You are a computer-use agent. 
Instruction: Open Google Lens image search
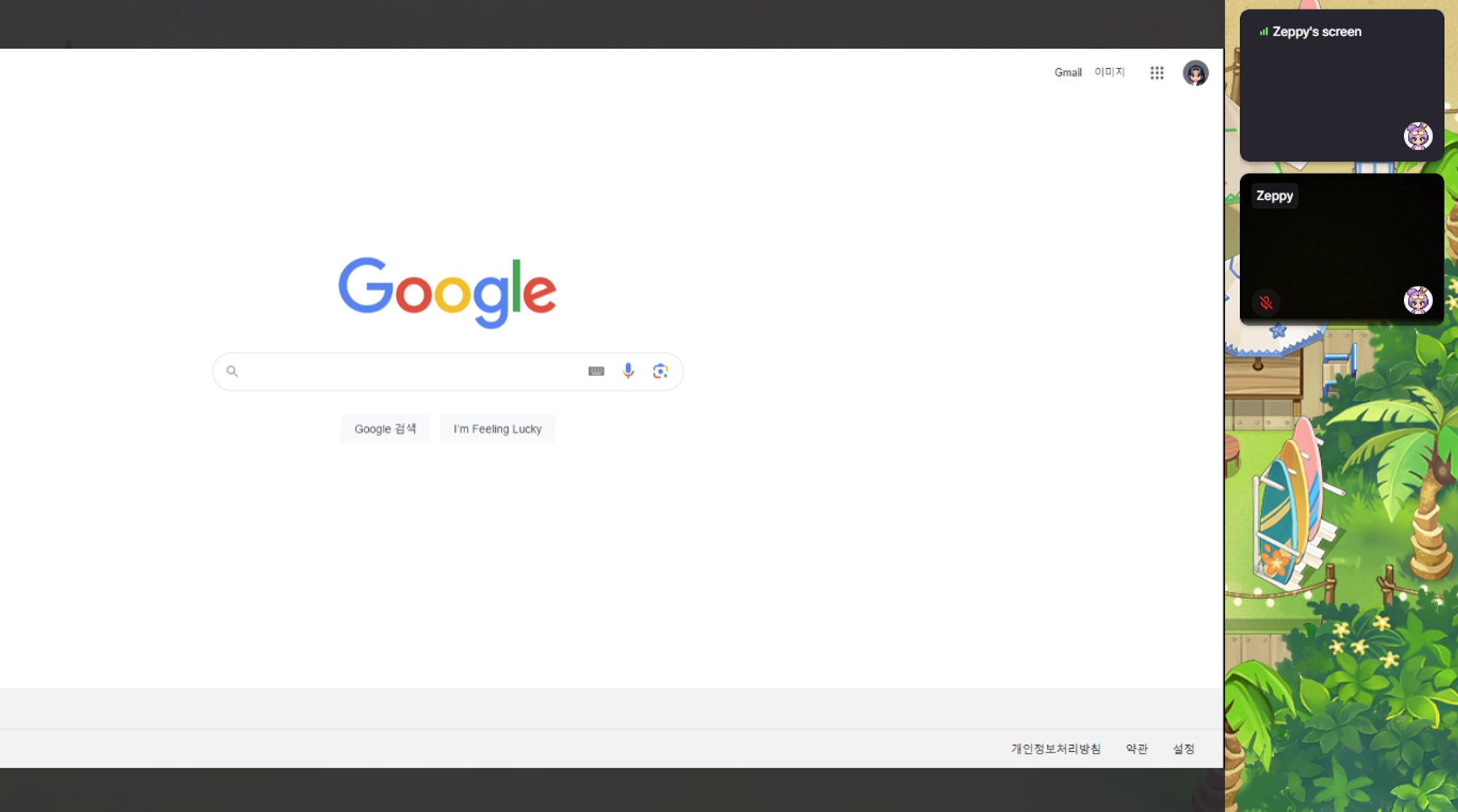point(660,371)
